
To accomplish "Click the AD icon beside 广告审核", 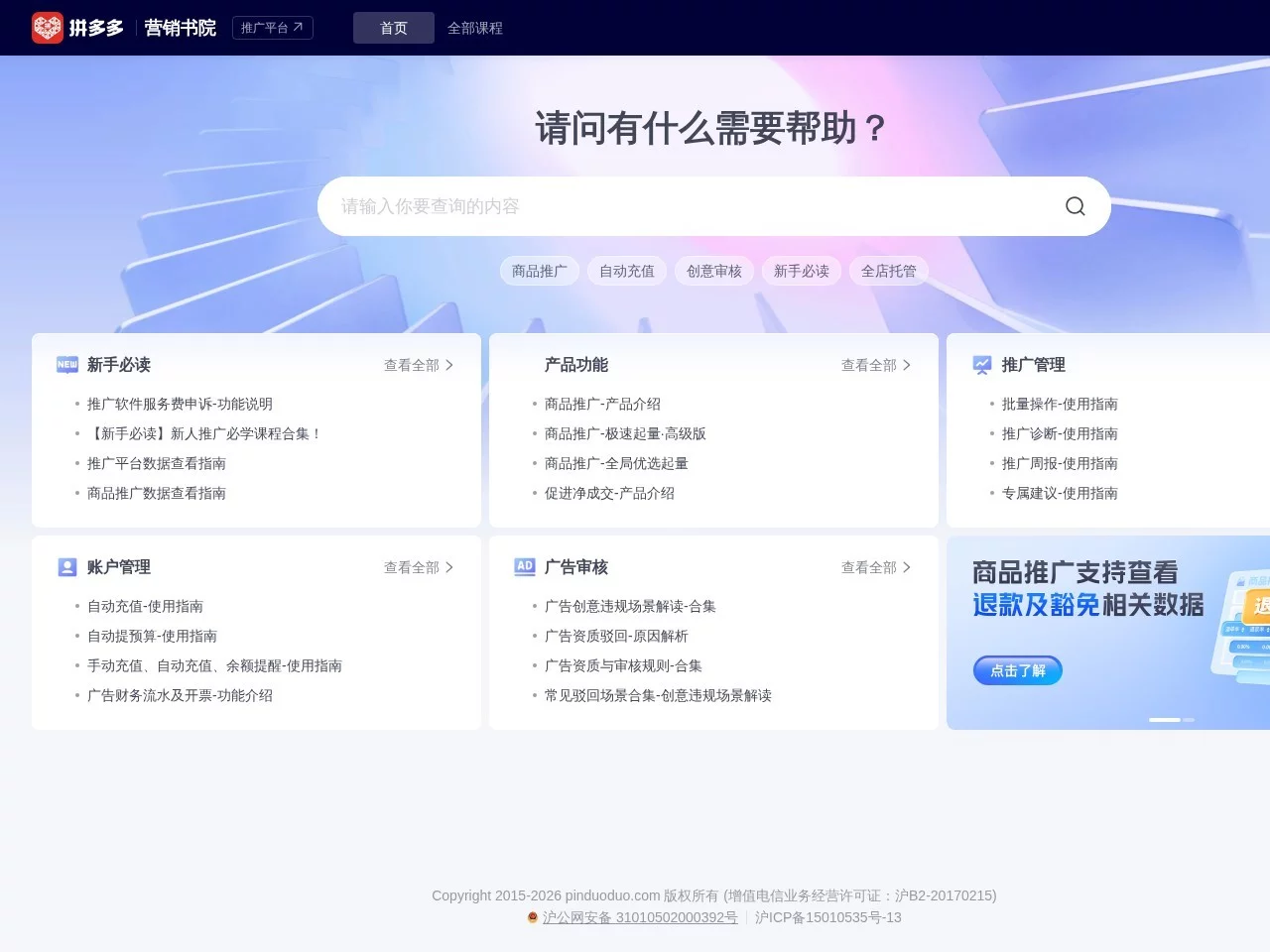I will 524,566.
